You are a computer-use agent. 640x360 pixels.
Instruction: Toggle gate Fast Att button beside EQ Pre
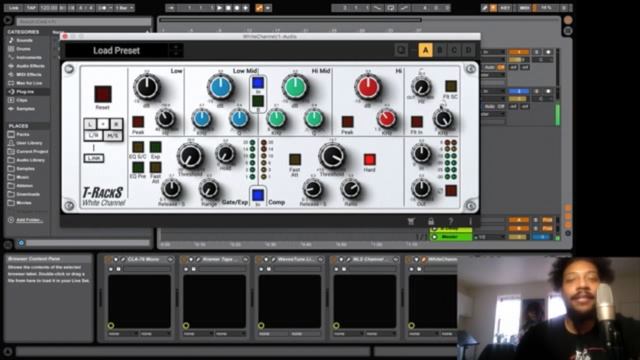(156, 167)
